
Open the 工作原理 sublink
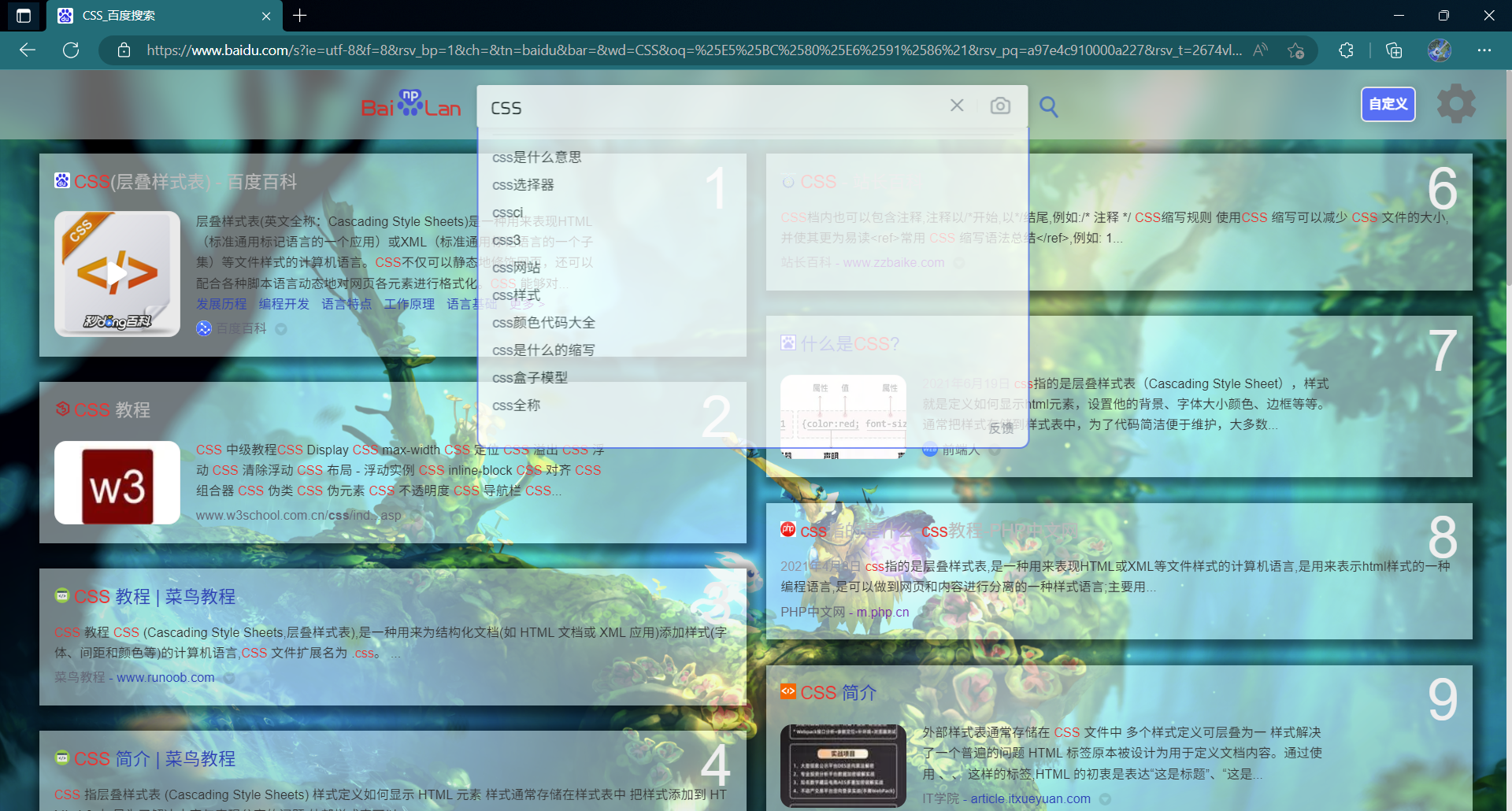click(x=409, y=304)
